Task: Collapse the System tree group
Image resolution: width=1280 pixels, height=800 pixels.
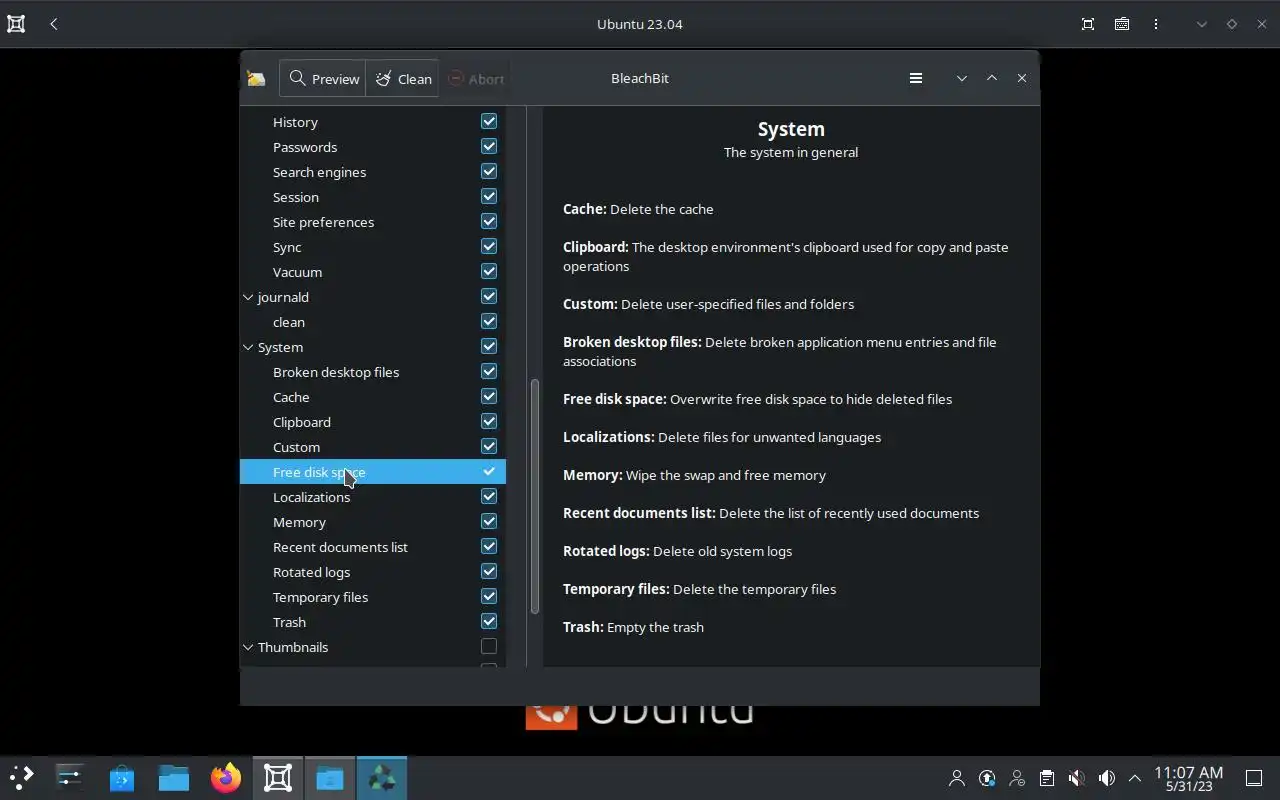Action: 248,347
